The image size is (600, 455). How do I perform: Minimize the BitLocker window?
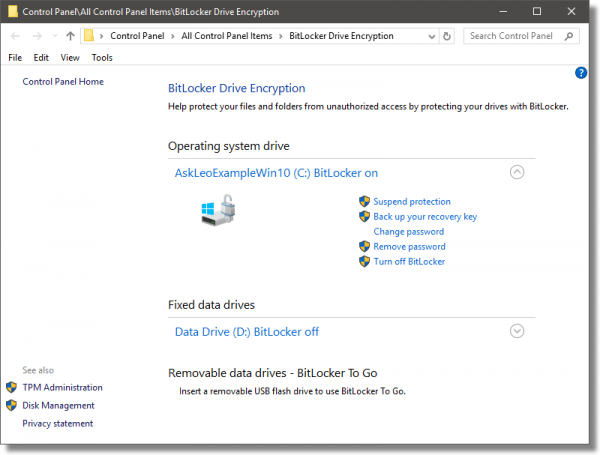pos(503,11)
